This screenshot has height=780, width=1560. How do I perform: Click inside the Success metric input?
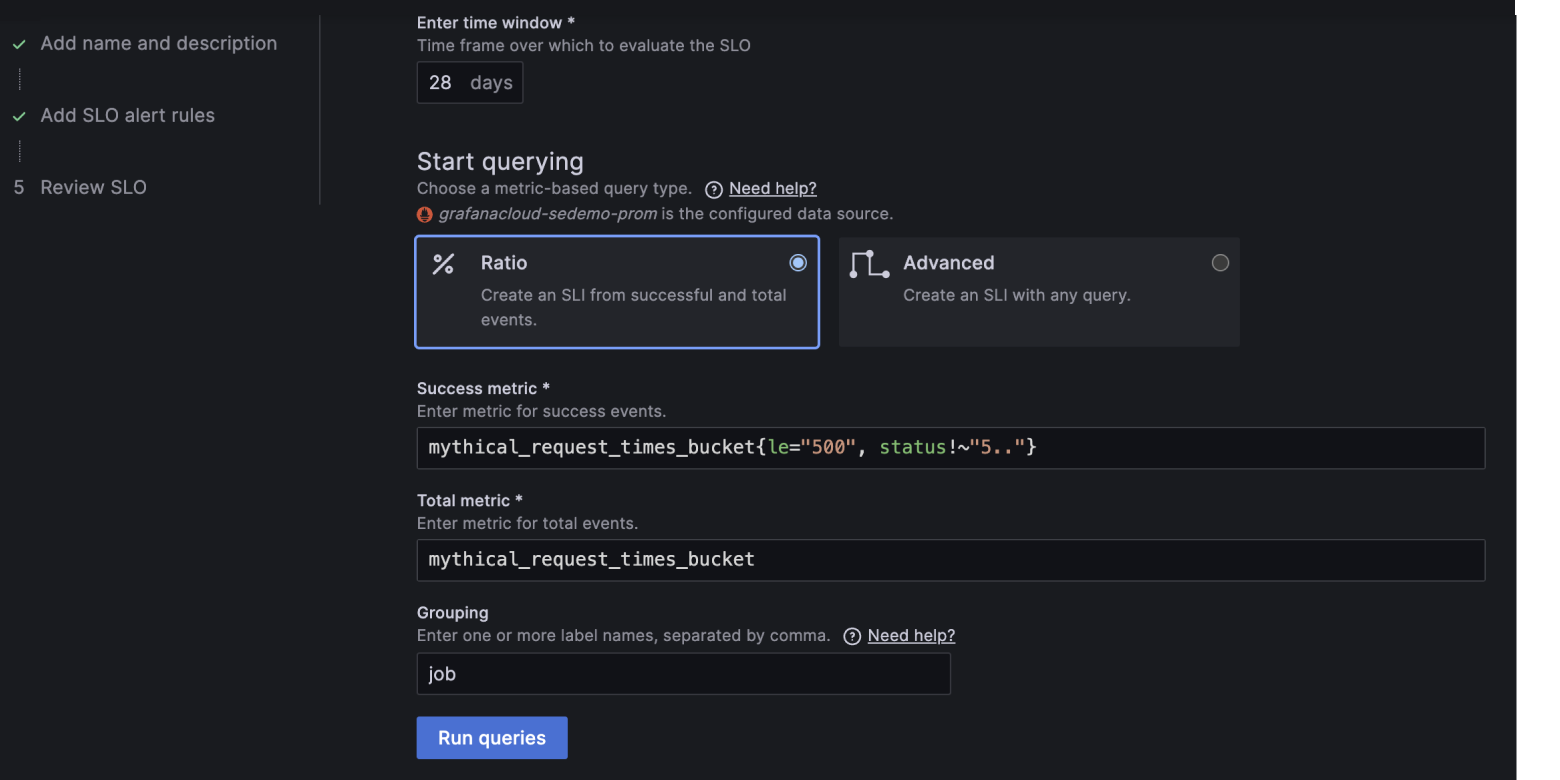point(950,448)
